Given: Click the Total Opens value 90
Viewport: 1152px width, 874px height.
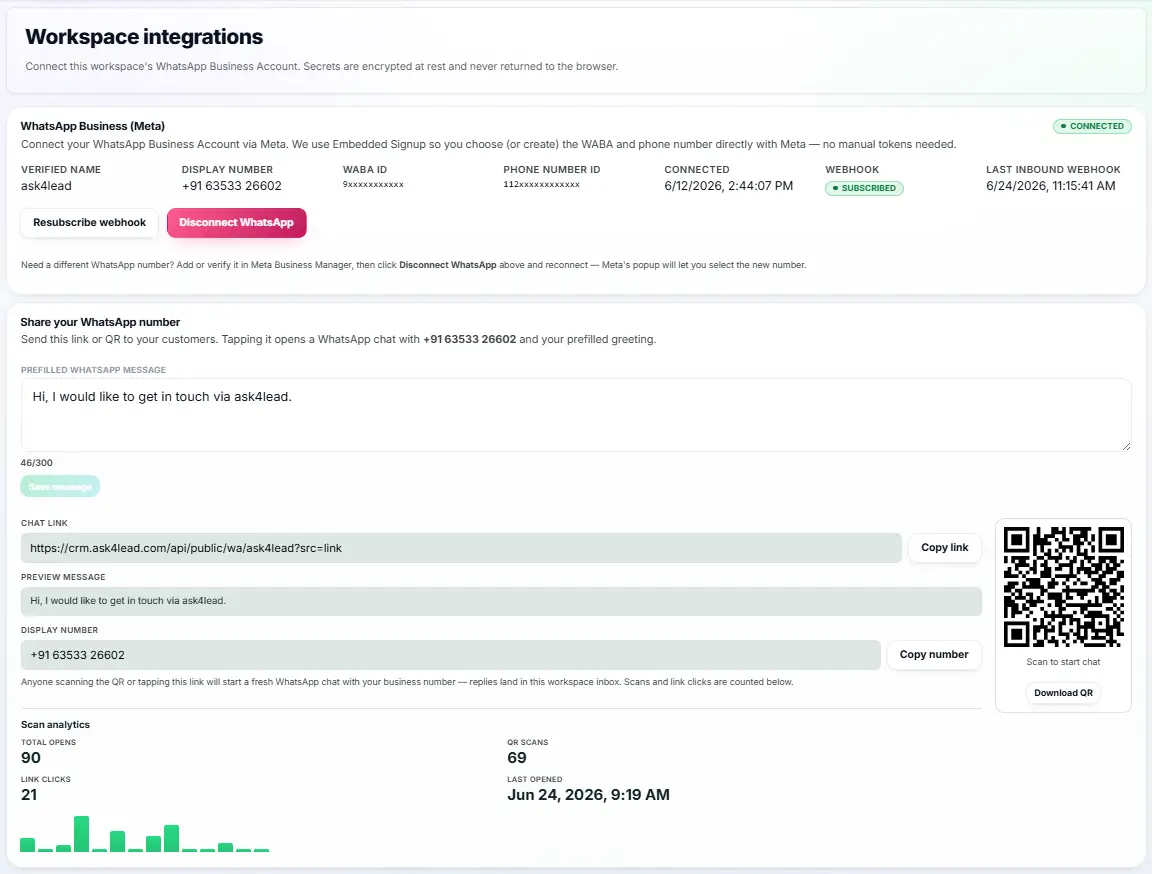Looking at the screenshot, I should 31,758.
